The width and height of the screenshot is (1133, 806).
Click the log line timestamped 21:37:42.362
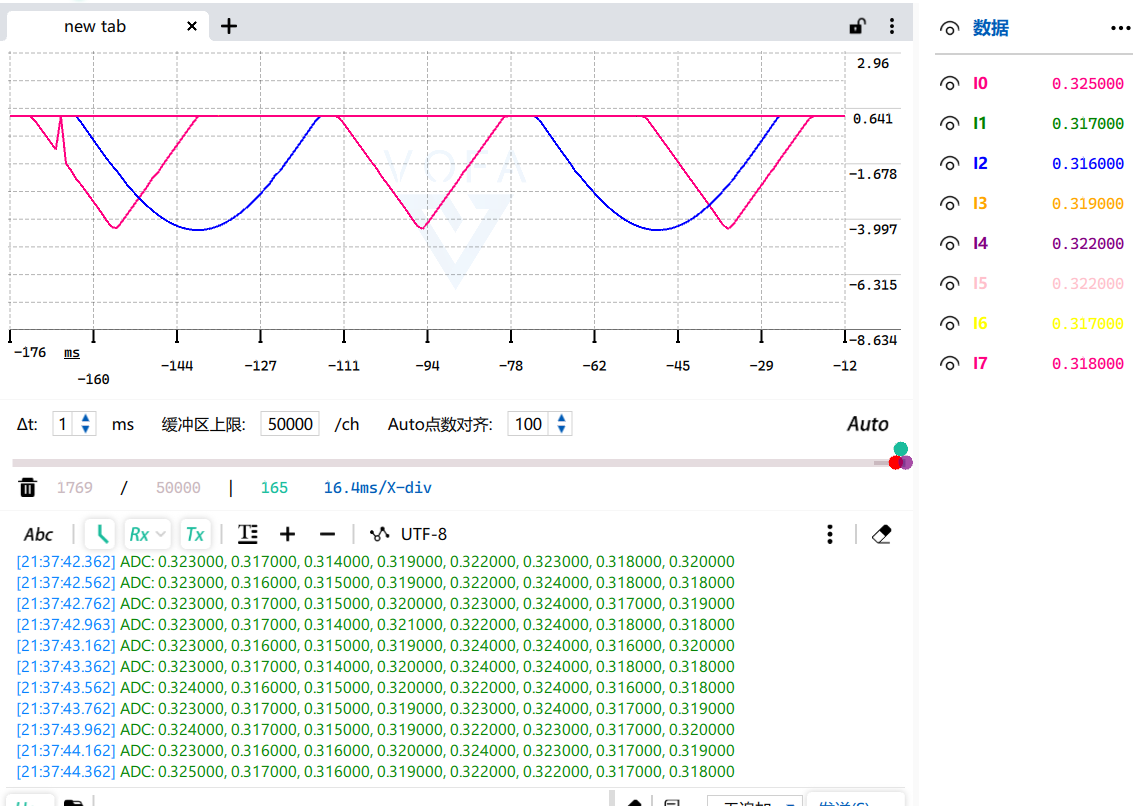click(x=375, y=562)
